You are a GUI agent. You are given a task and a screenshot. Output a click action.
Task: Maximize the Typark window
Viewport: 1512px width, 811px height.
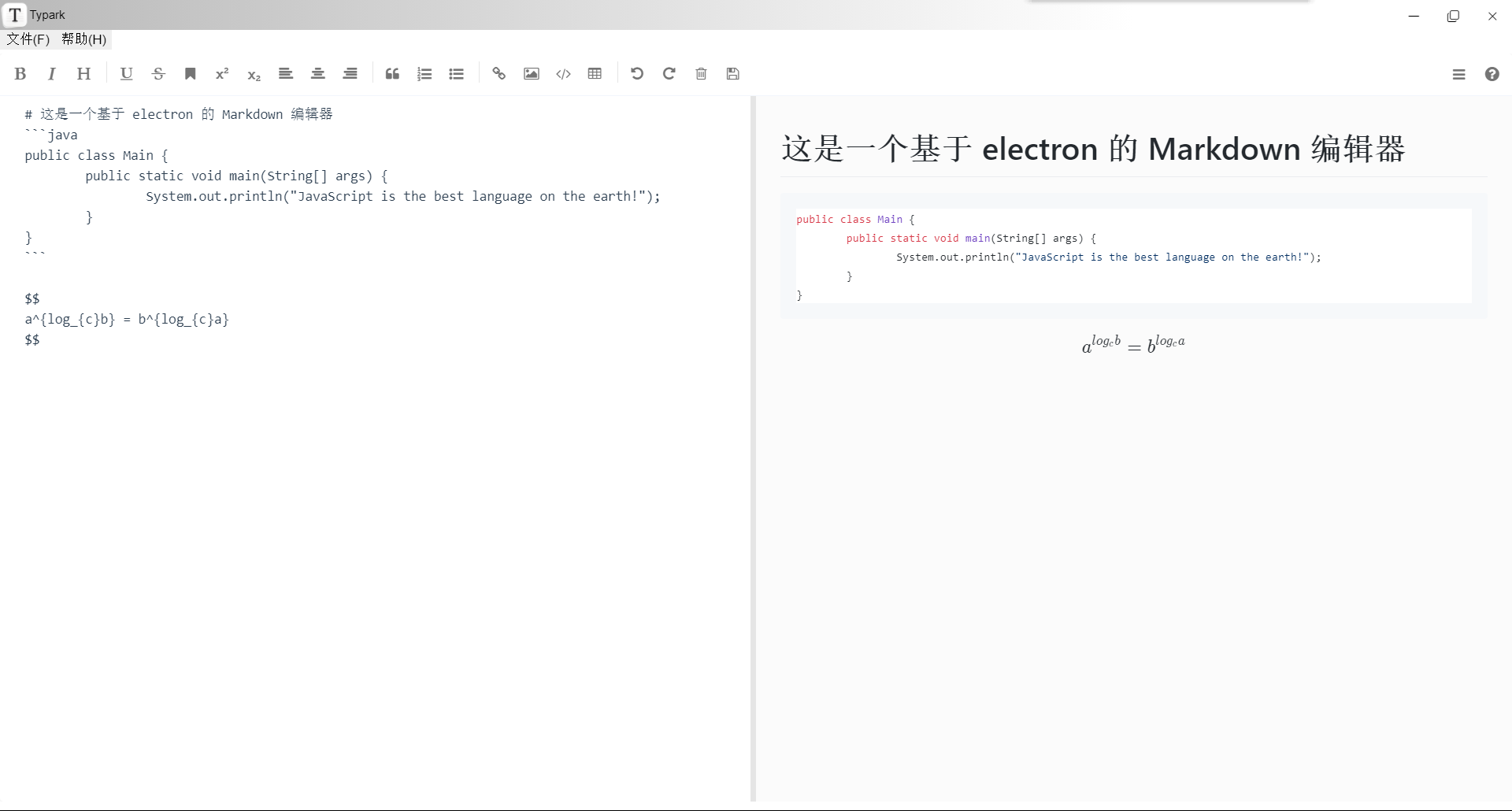point(1454,16)
